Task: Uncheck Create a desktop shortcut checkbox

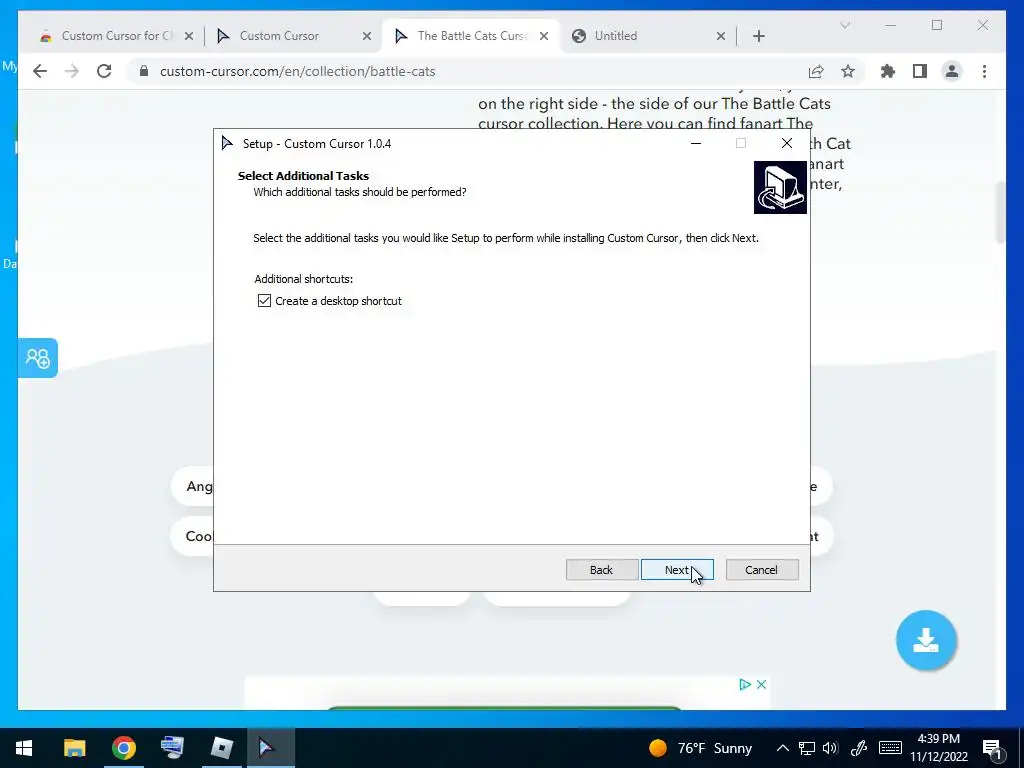Action: (264, 300)
